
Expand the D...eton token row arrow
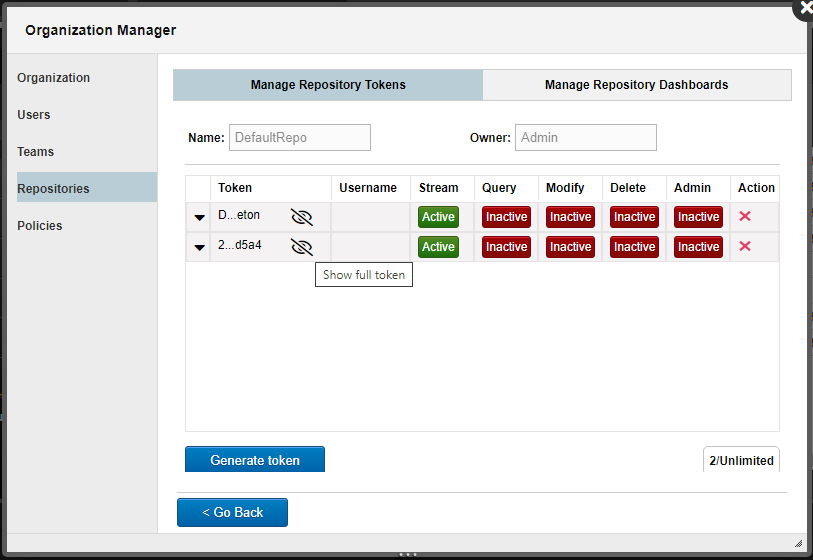click(199, 218)
